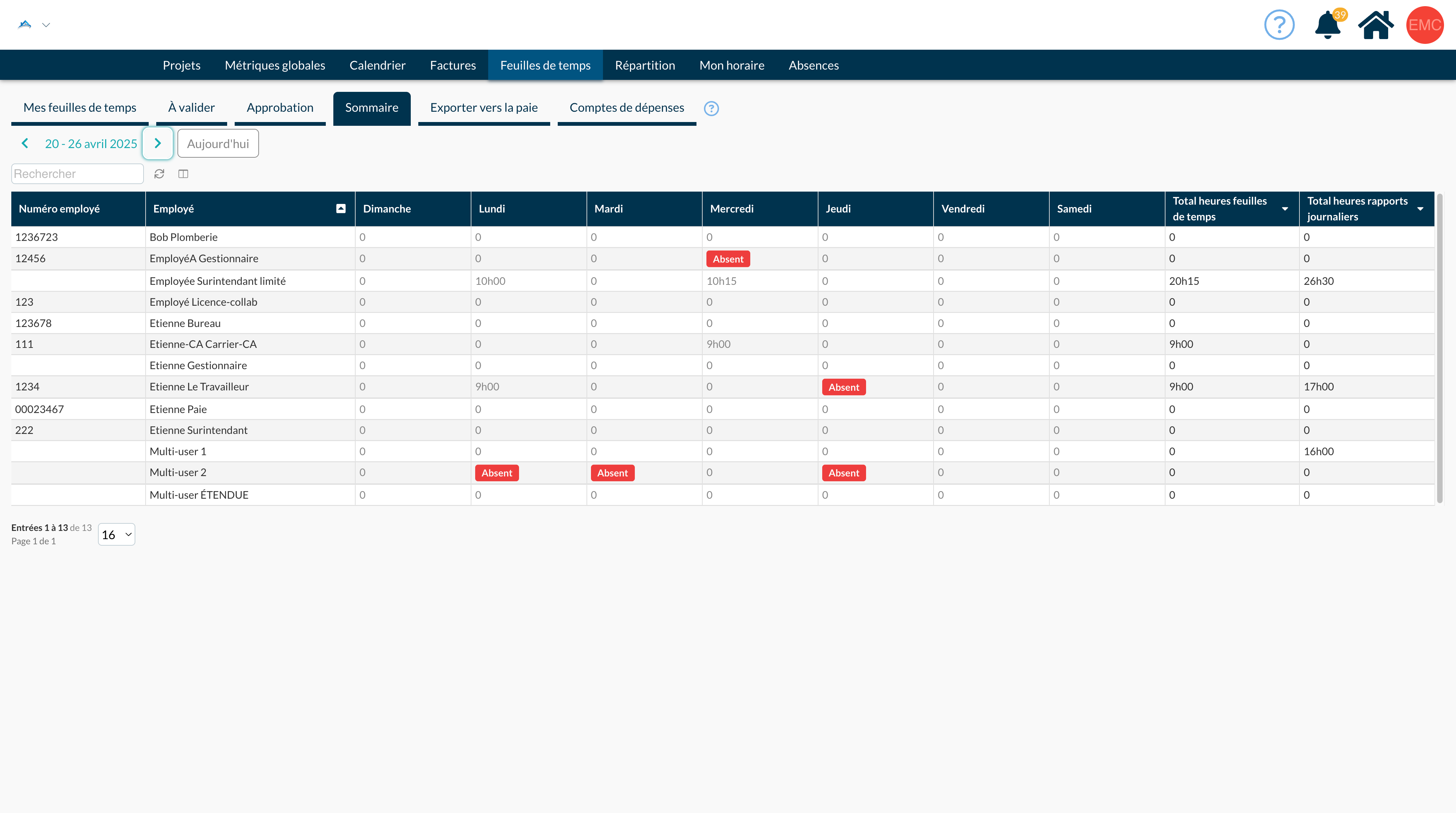This screenshot has width=1456, height=813.
Task: Click the 20 - 26 avril 2025 date range
Action: point(91,144)
